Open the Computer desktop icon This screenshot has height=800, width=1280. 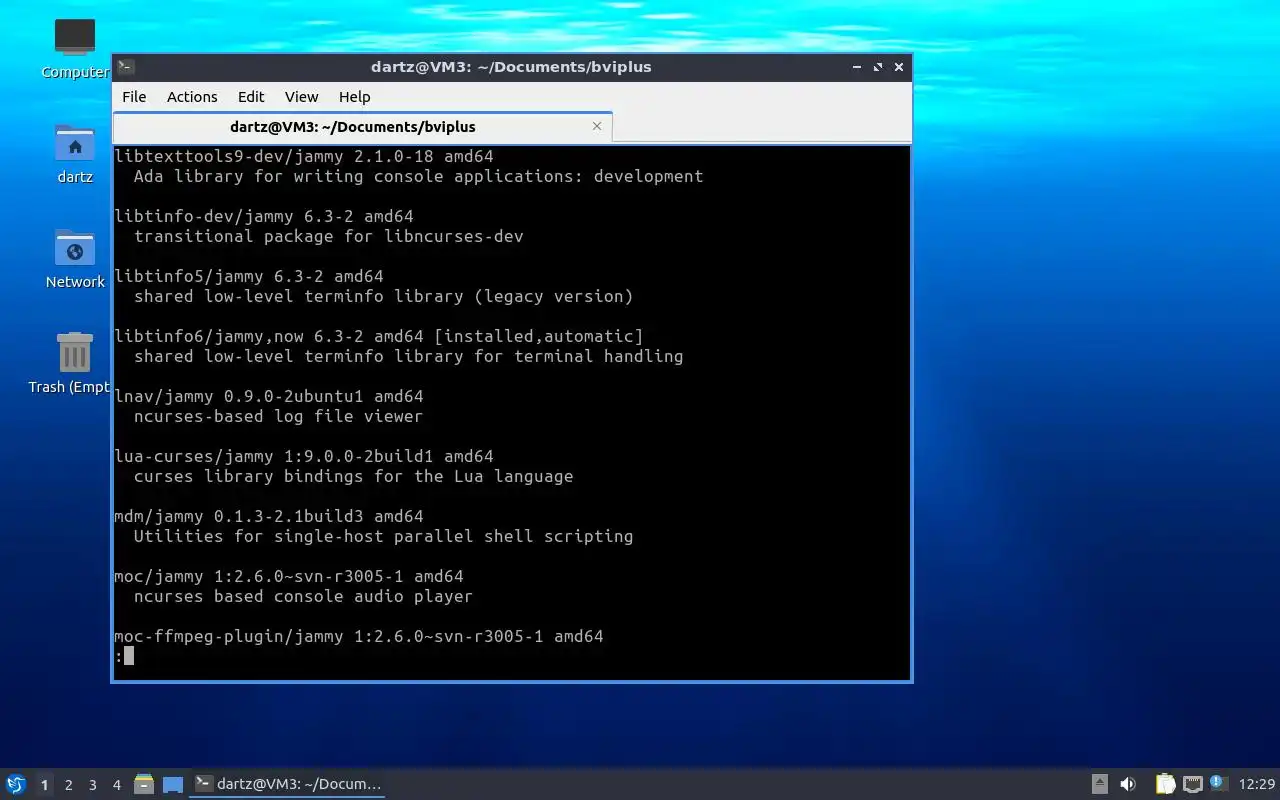pyautogui.click(x=75, y=48)
